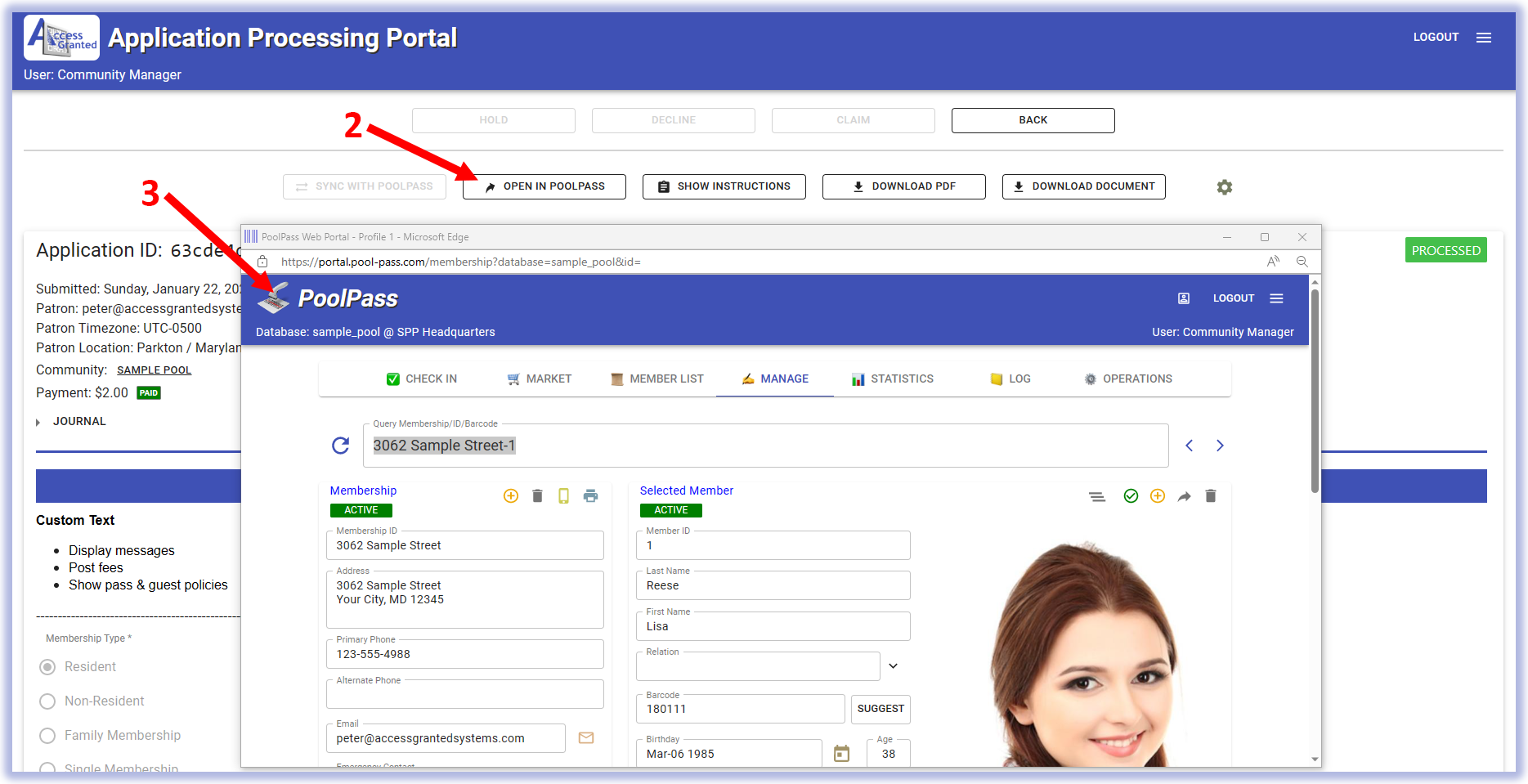Click the refresh query icon

(x=341, y=446)
